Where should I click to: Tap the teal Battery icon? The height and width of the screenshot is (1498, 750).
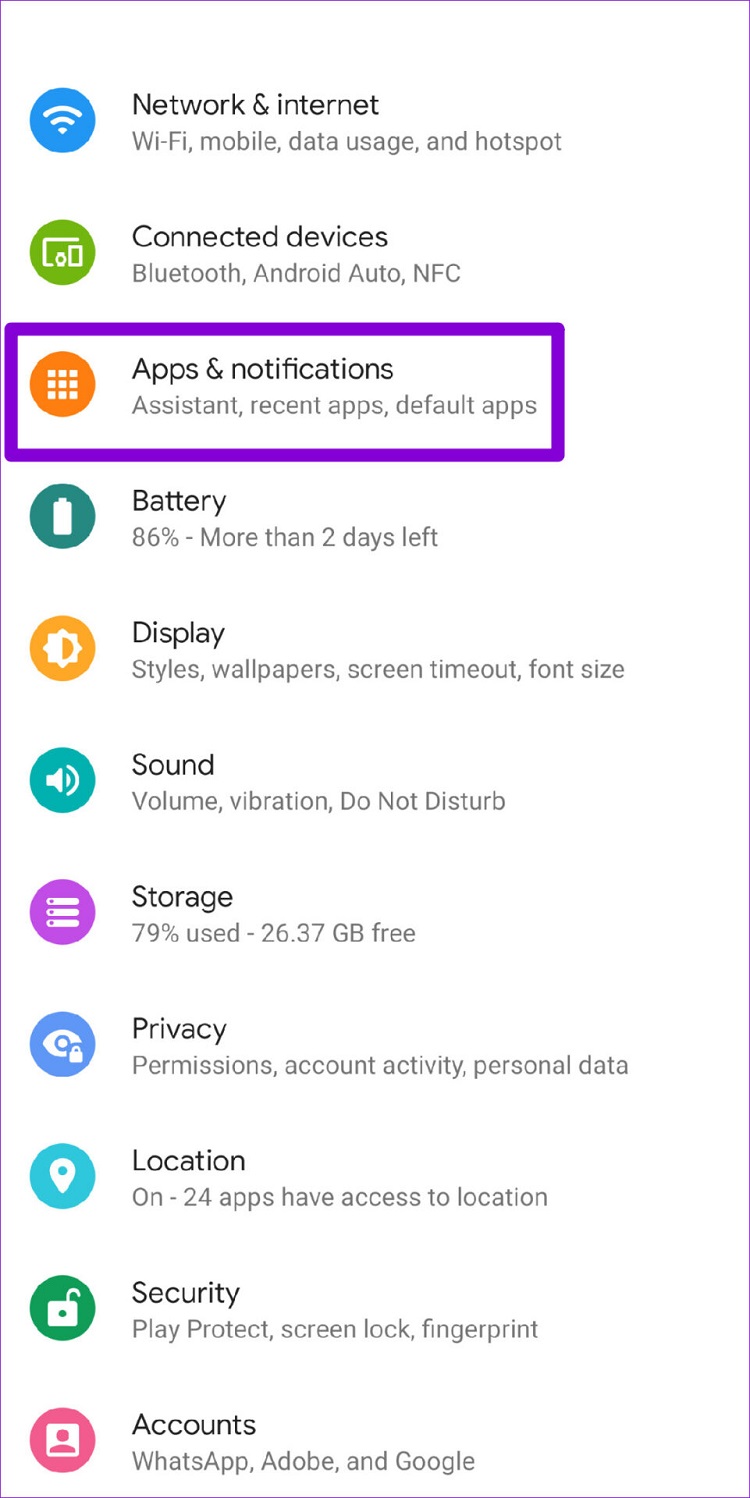click(x=63, y=517)
